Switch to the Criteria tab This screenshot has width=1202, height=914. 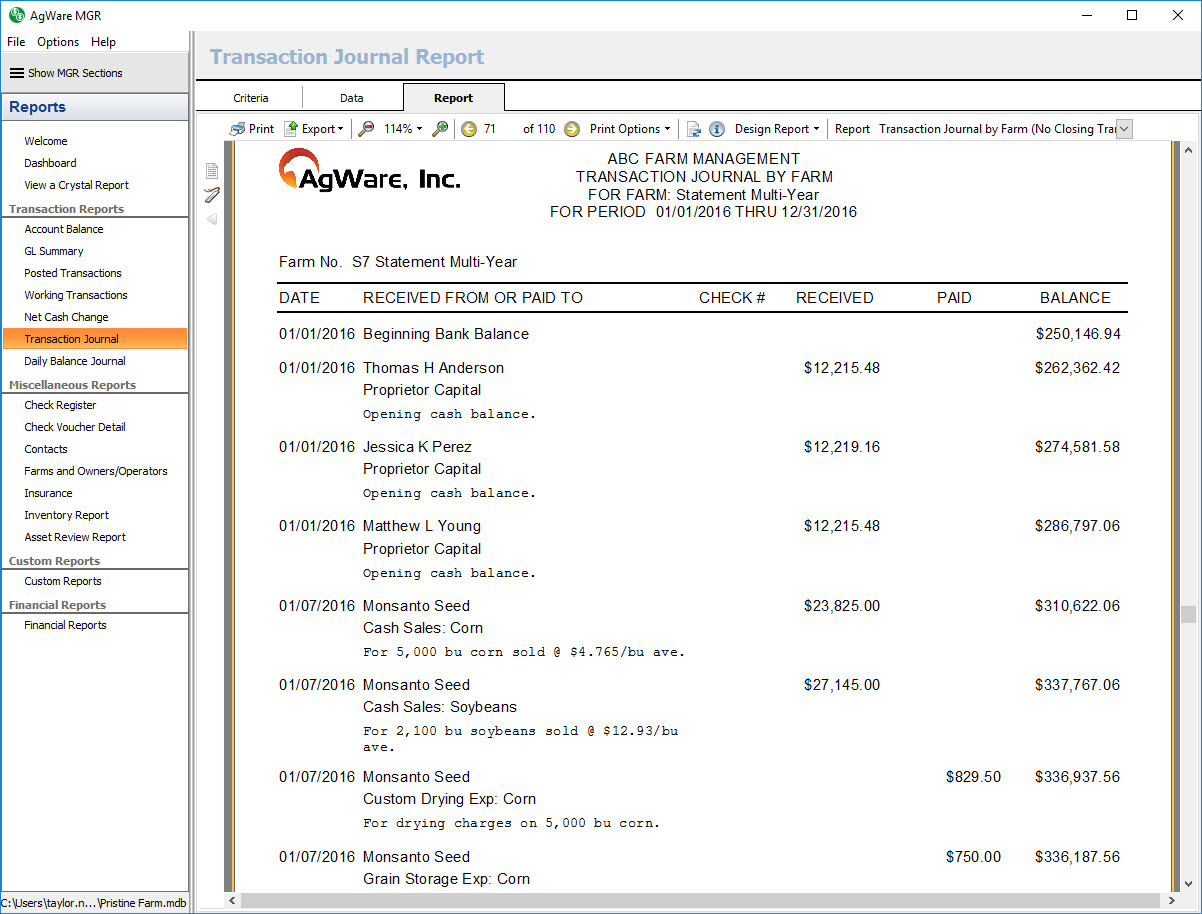251,98
